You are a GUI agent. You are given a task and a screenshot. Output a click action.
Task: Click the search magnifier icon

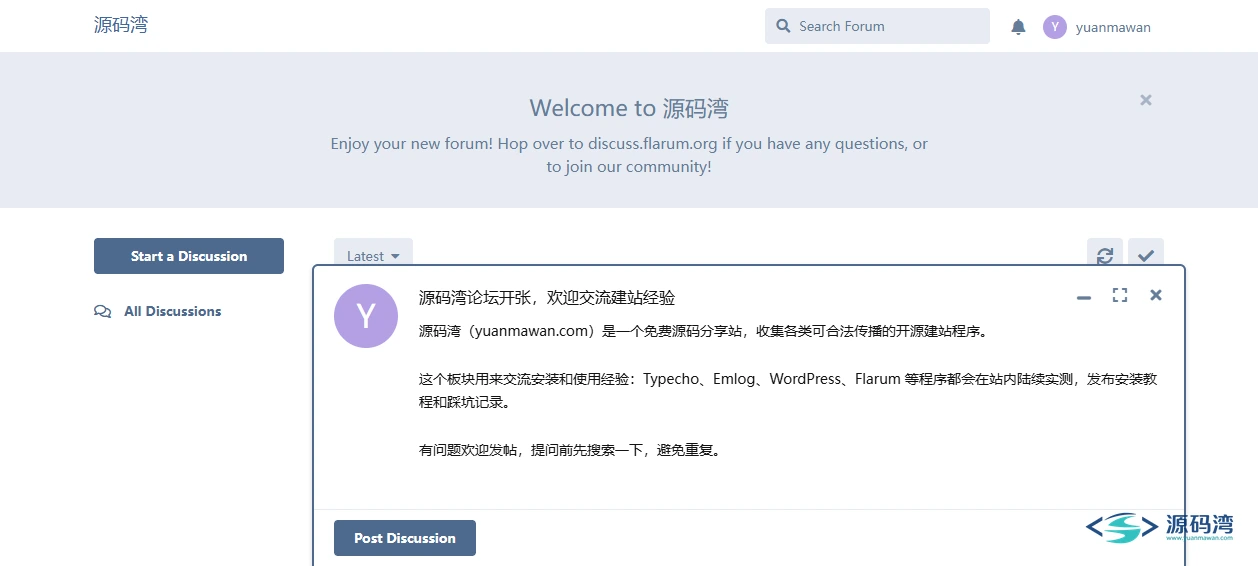click(783, 27)
